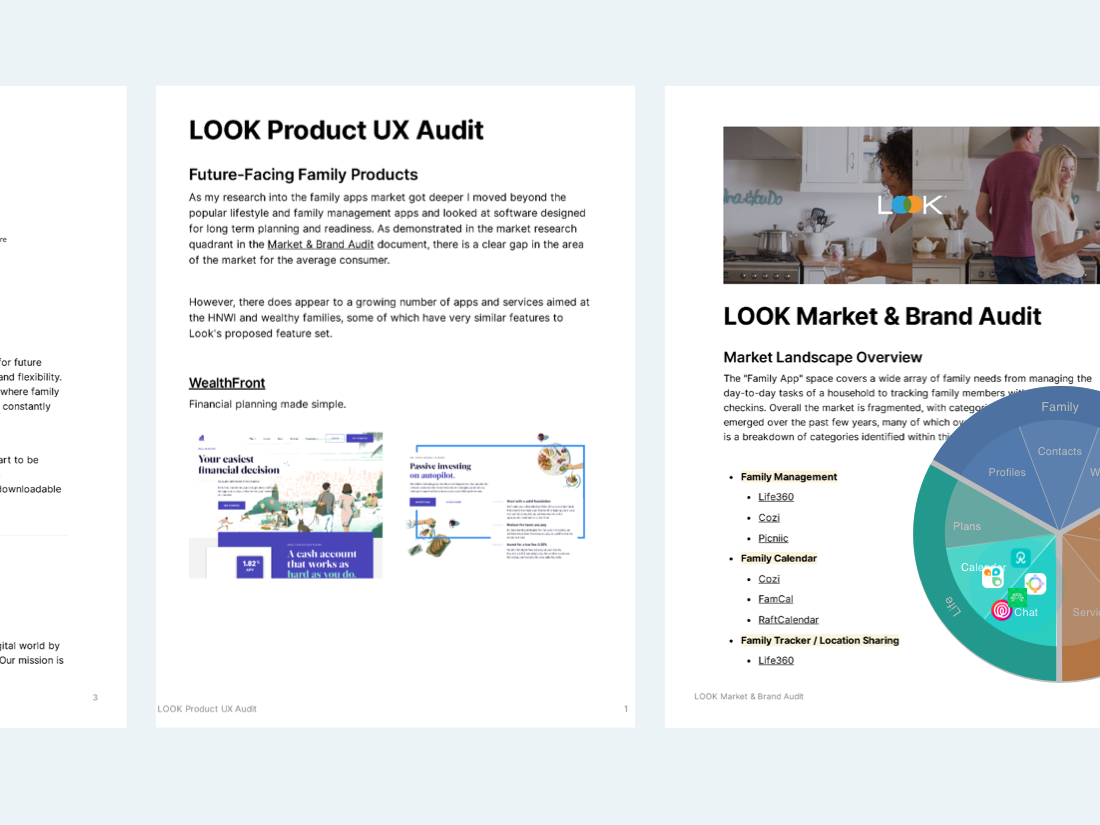Viewport: 1100px width, 825px height.
Task: Open the FamCal link
Action: point(776,599)
